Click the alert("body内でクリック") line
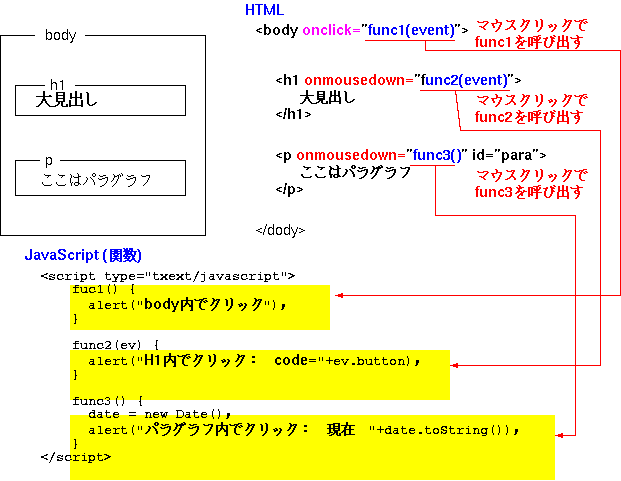621x481 pixels. coord(187,305)
